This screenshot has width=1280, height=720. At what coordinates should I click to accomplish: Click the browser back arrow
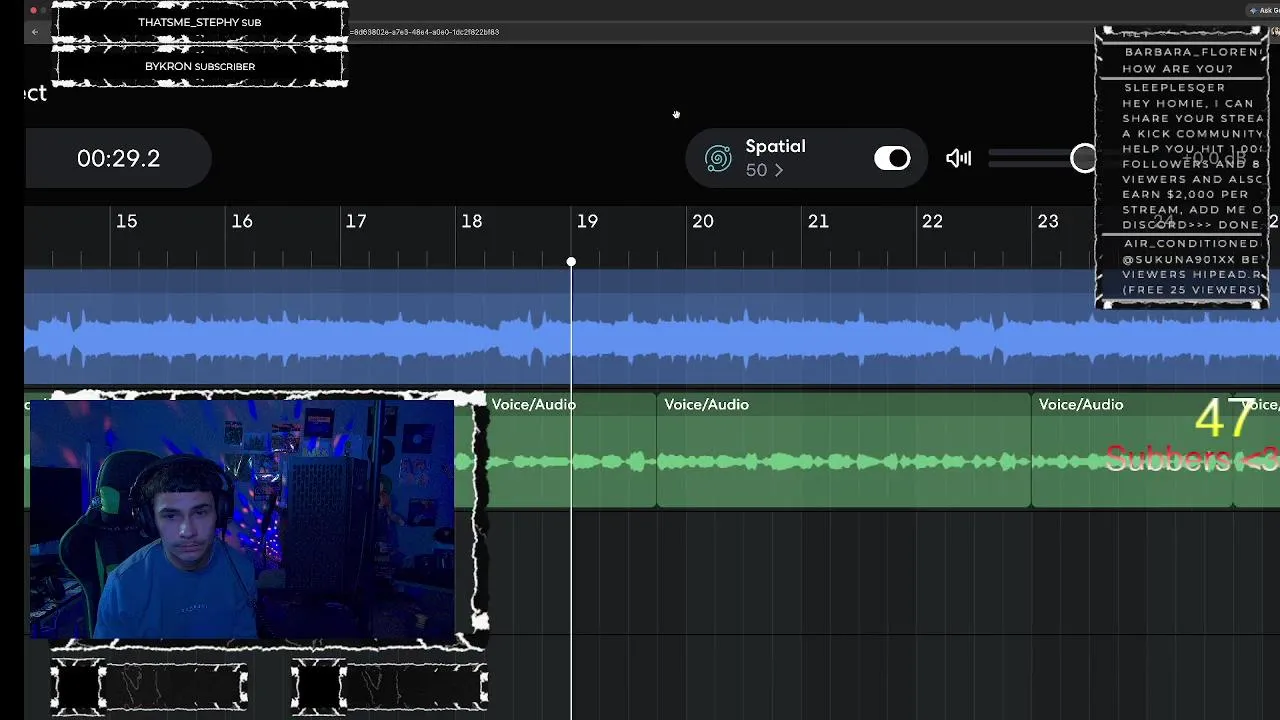35,32
